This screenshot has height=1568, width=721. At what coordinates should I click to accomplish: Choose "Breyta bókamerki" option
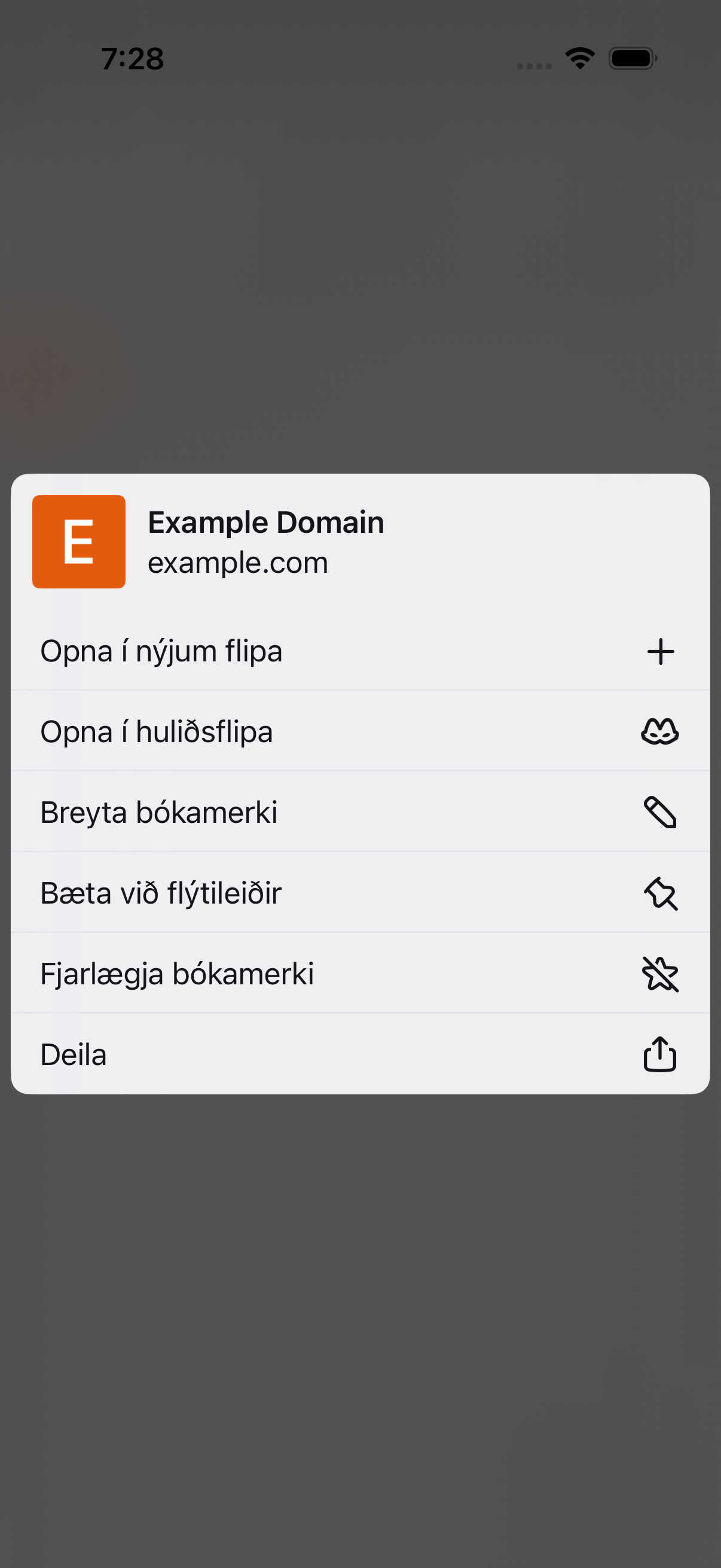click(x=360, y=812)
